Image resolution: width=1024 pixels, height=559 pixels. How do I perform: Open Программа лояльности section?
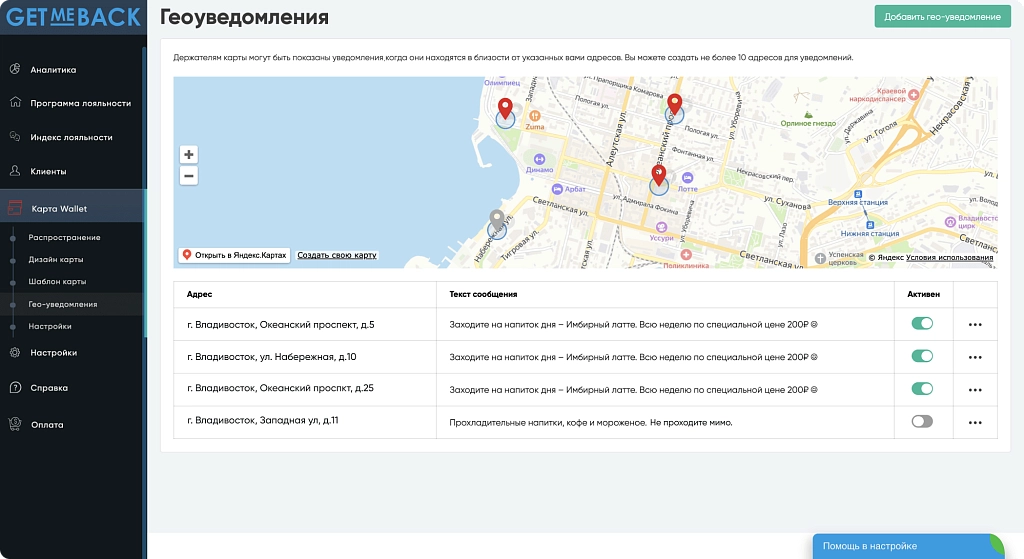point(80,103)
